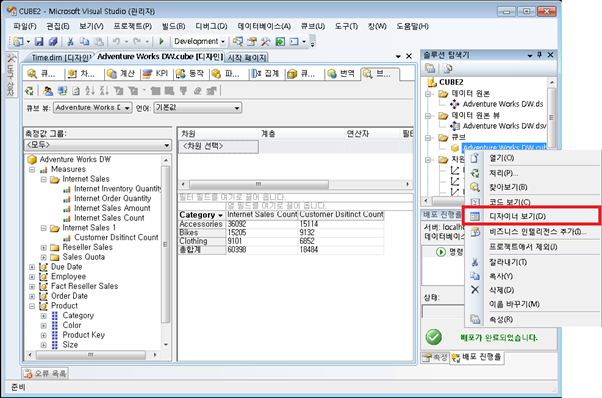Click the green deployment completed check icon
602x398 pixels.
coord(433,337)
